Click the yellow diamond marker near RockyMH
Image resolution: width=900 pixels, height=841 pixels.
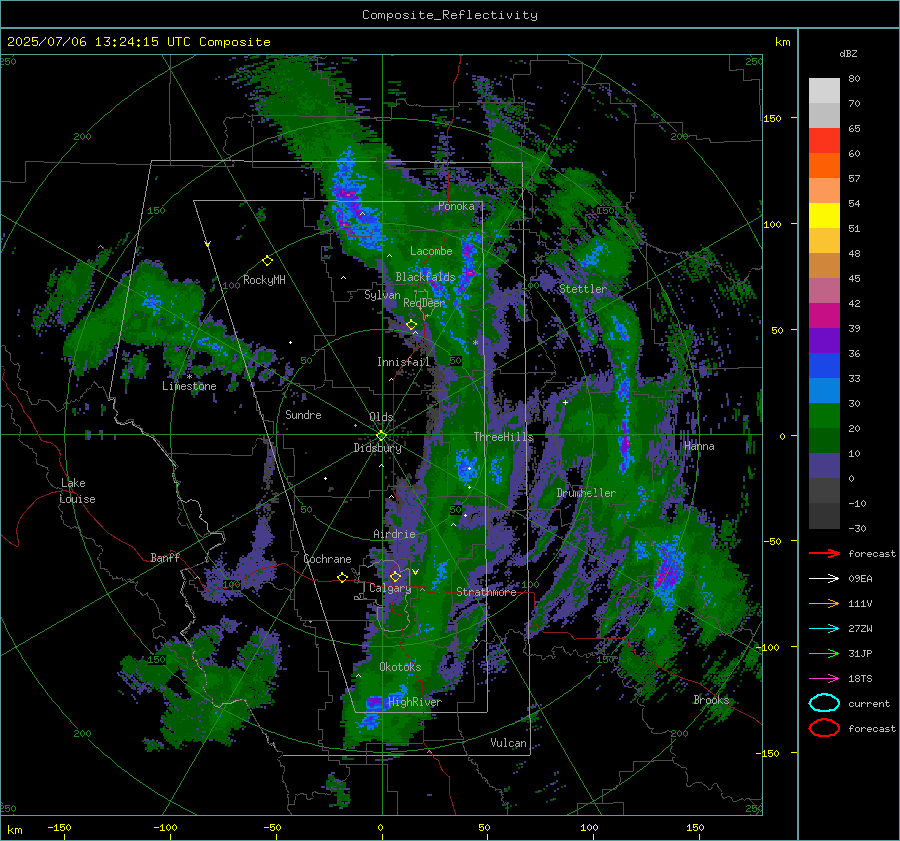(x=267, y=261)
